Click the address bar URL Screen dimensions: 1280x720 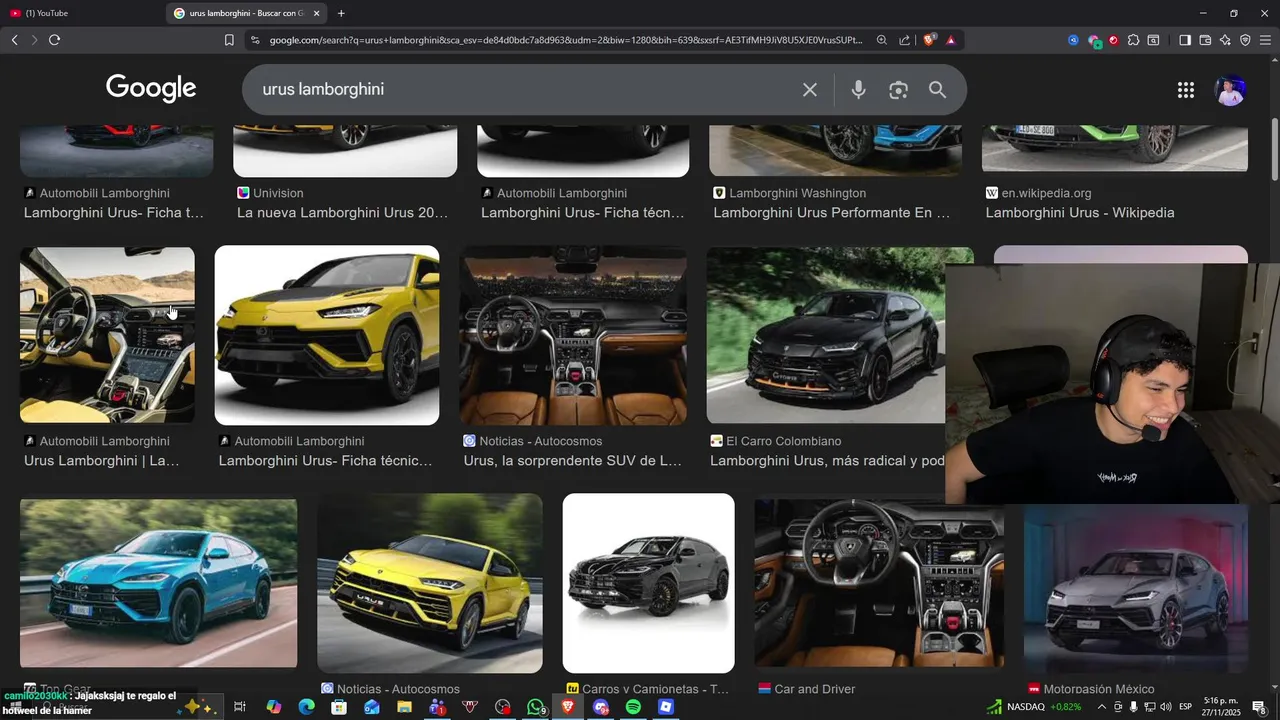tap(565, 40)
